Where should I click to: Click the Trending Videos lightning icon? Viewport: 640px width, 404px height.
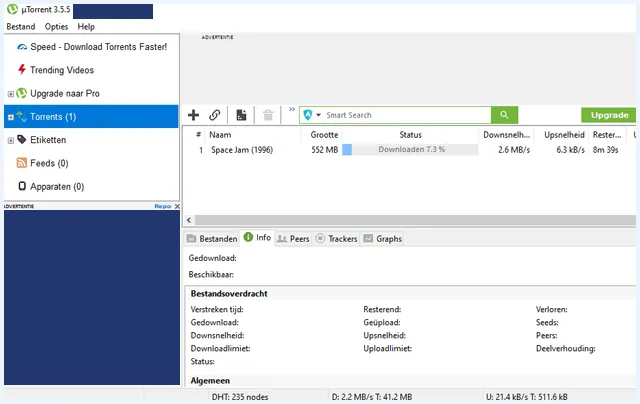click(x=22, y=69)
